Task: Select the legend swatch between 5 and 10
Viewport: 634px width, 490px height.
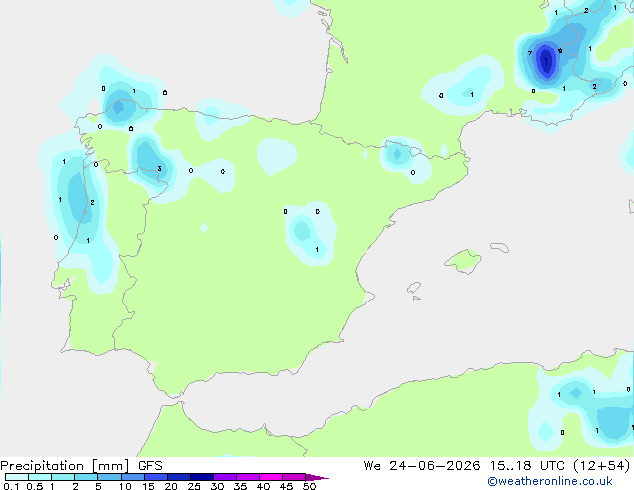Action: click(109, 477)
